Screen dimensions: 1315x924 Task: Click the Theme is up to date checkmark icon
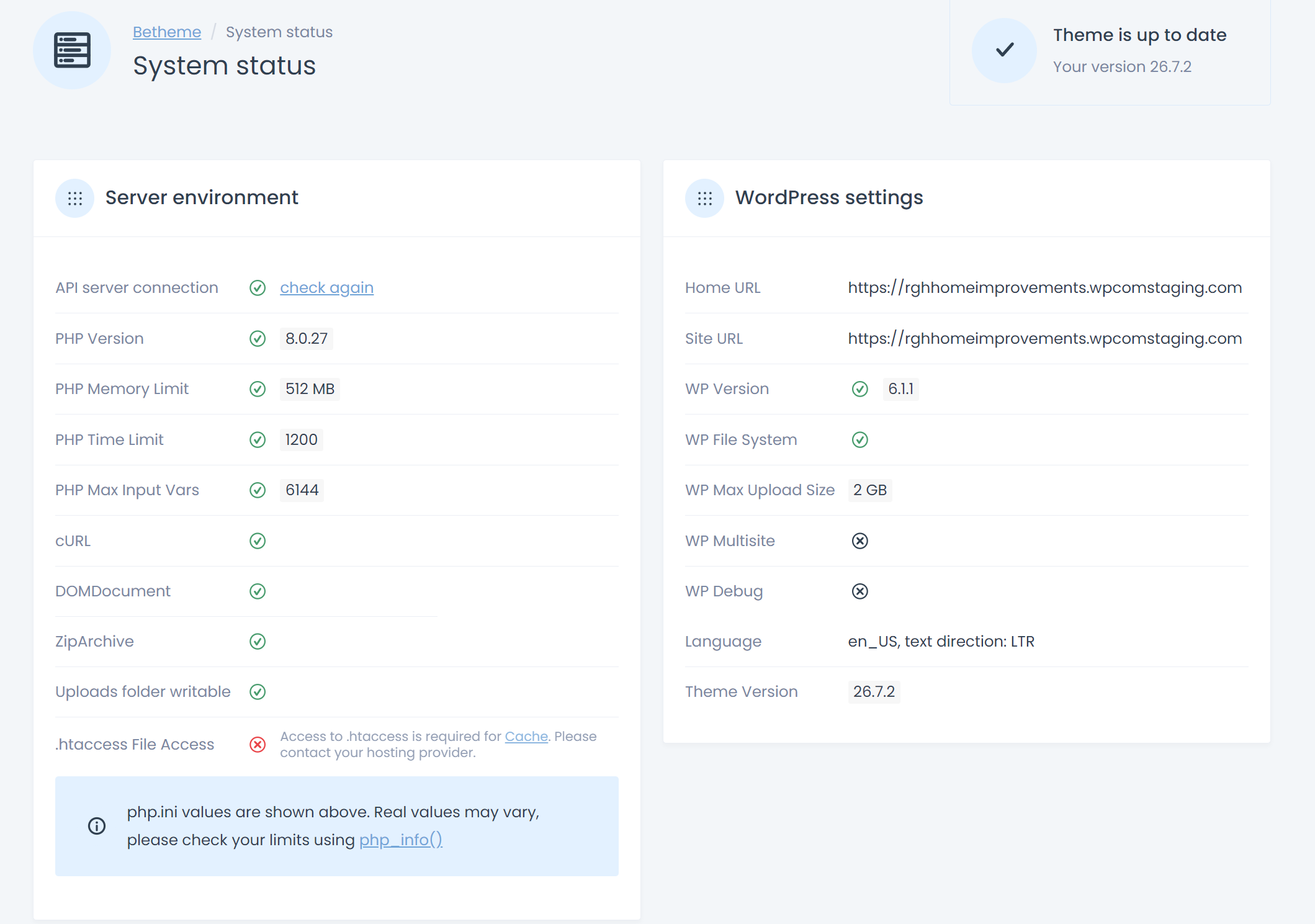click(1005, 50)
